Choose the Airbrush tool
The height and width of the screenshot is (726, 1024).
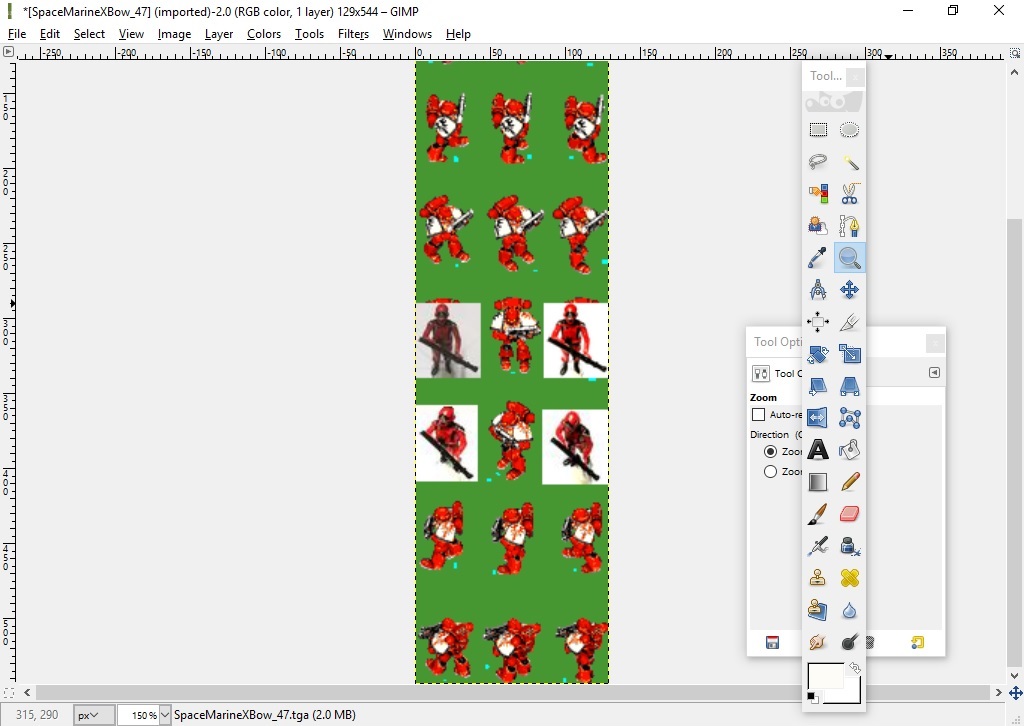pos(818,546)
